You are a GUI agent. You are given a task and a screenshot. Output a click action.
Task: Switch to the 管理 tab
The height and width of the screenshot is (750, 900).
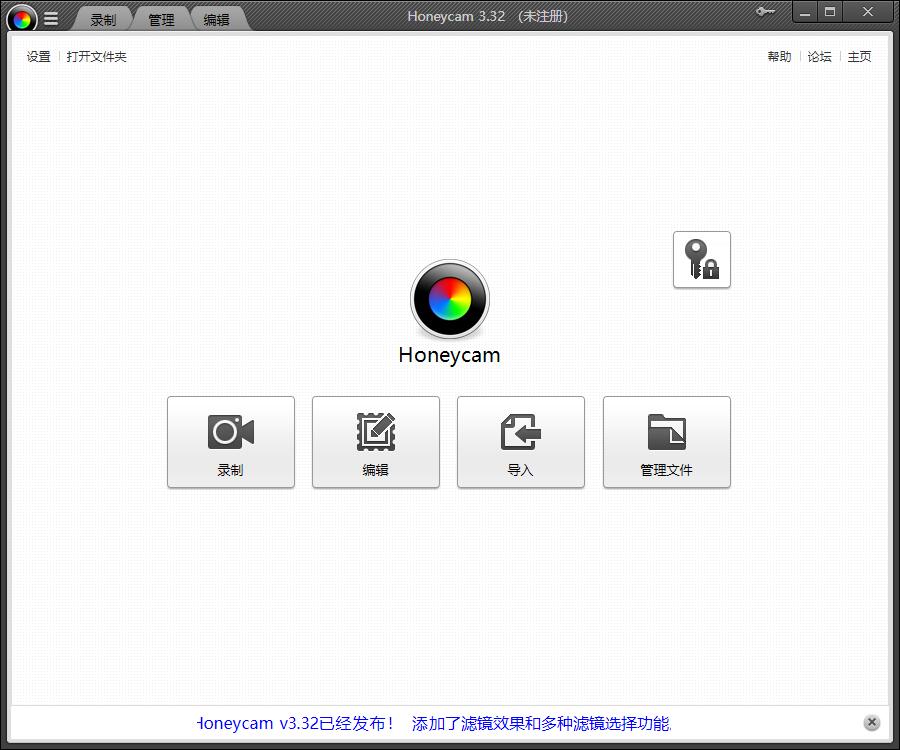point(161,20)
